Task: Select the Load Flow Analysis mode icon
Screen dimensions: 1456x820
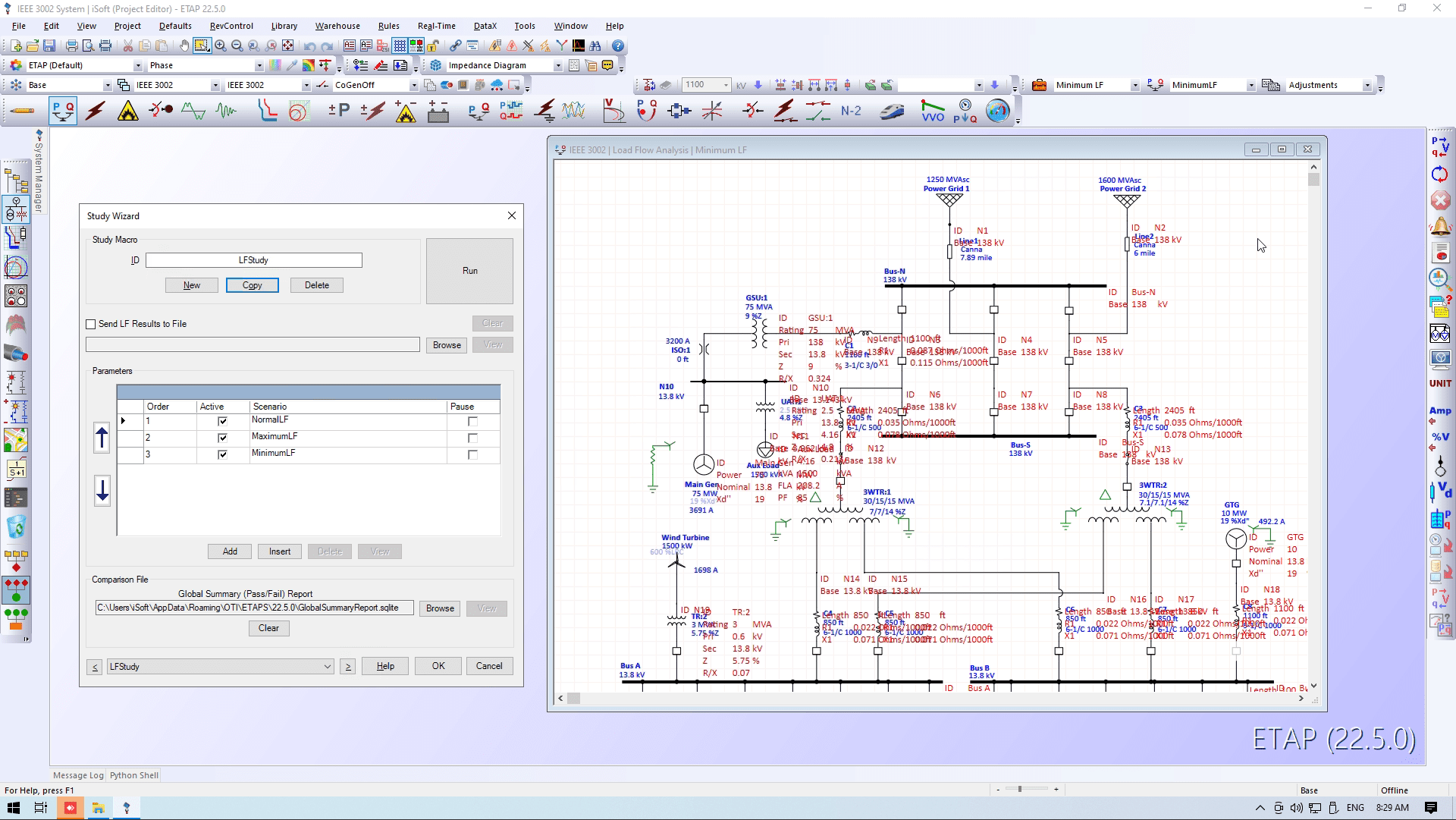Action: [63, 112]
